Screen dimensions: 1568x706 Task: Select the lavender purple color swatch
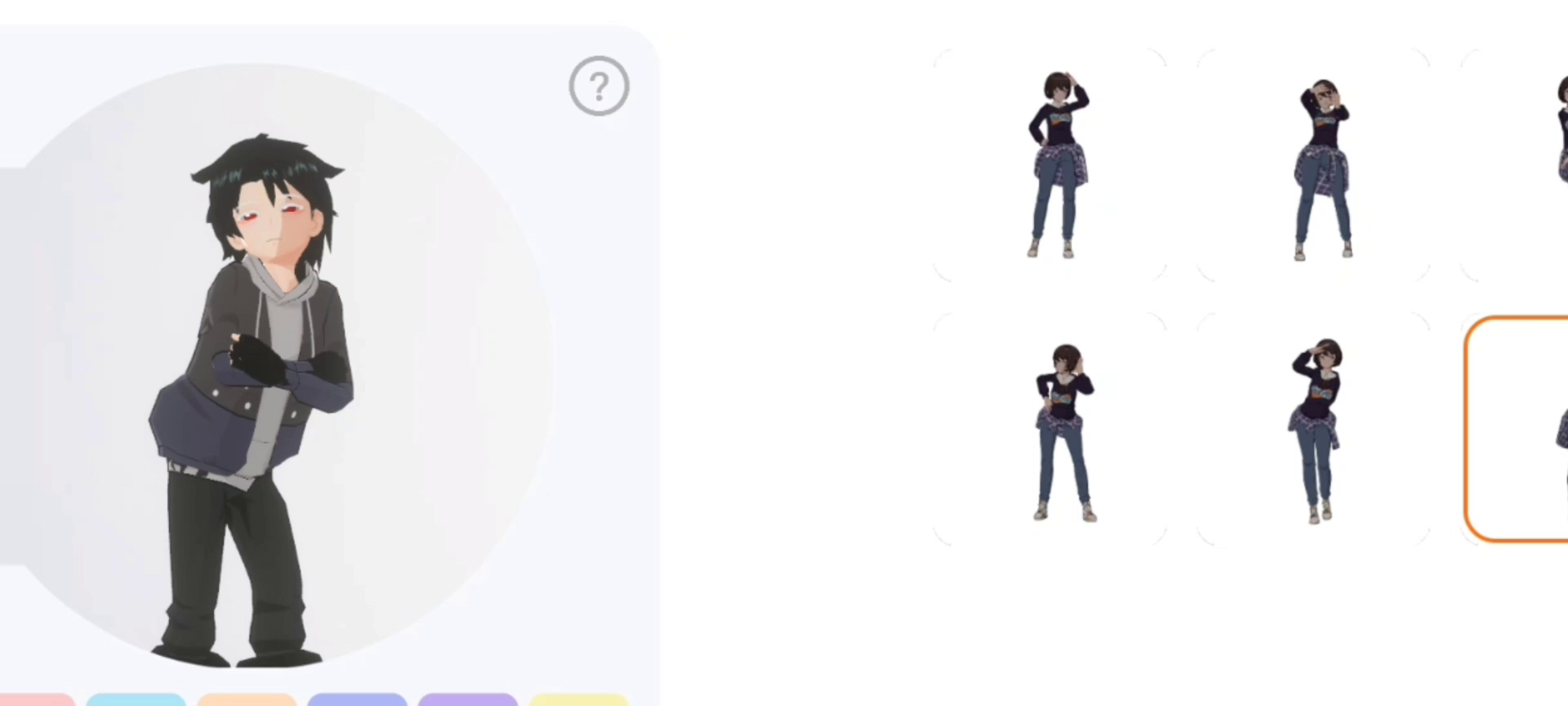[468, 699]
